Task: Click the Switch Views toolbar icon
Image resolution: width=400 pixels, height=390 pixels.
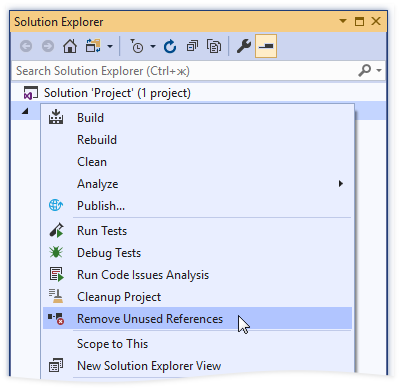Action: tap(93, 46)
